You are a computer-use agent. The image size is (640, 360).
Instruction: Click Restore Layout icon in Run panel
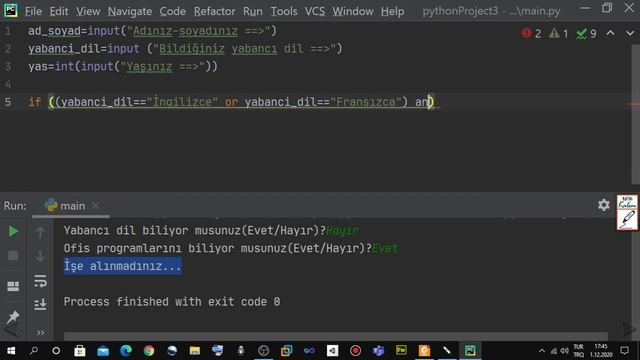click(13, 286)
